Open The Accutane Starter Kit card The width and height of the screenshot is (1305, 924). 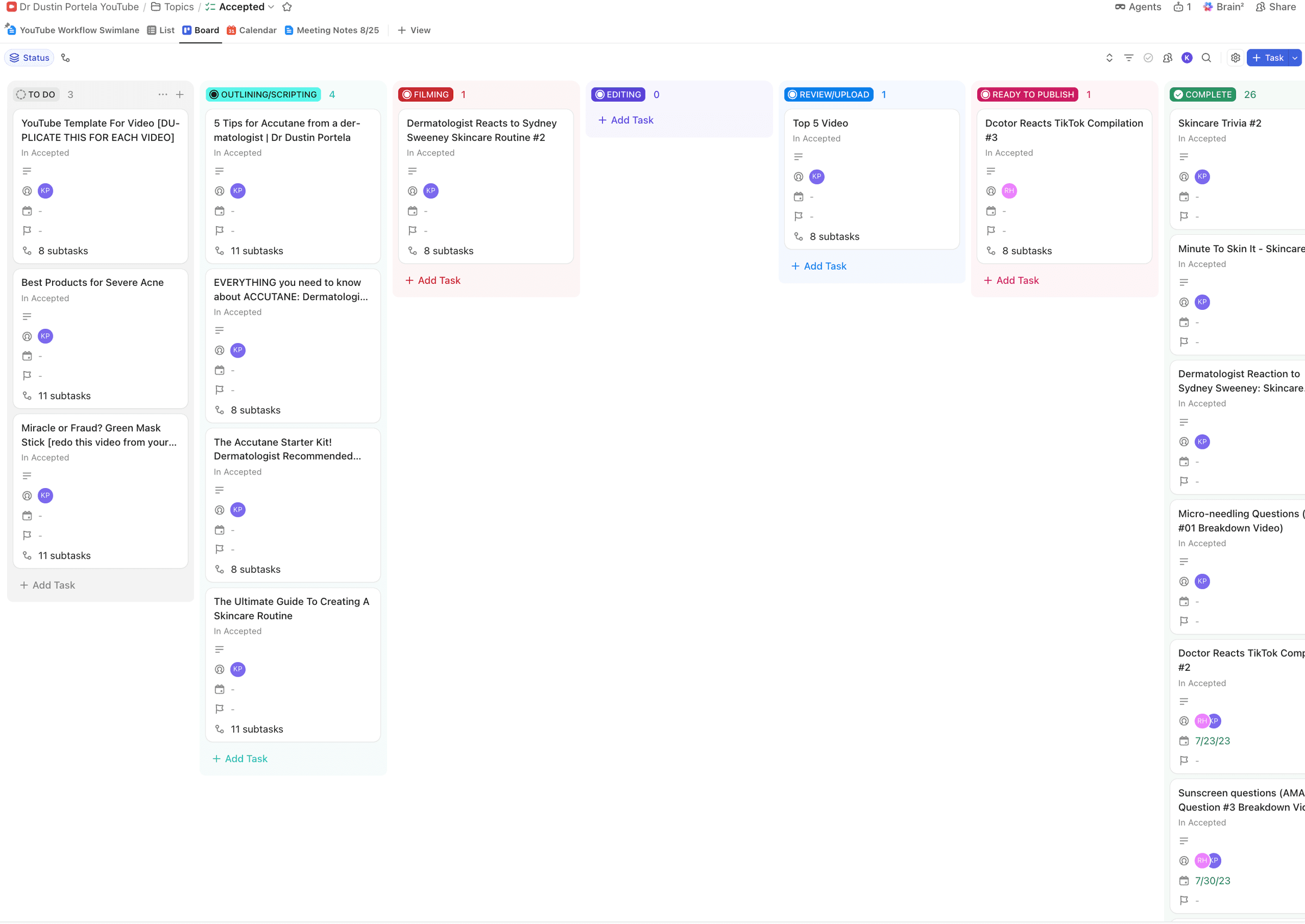click(293, 505)
